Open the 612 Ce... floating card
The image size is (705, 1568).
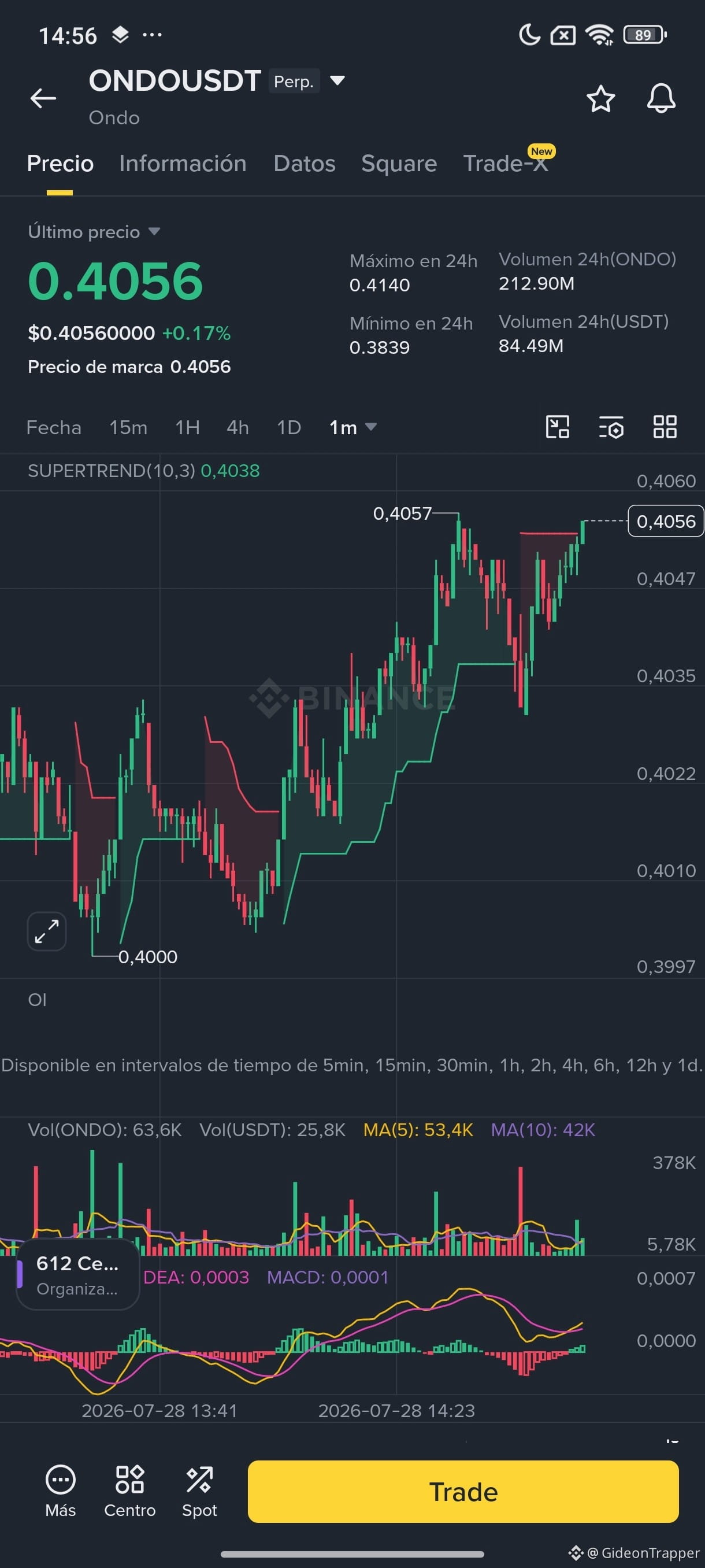coord(78,1274)
